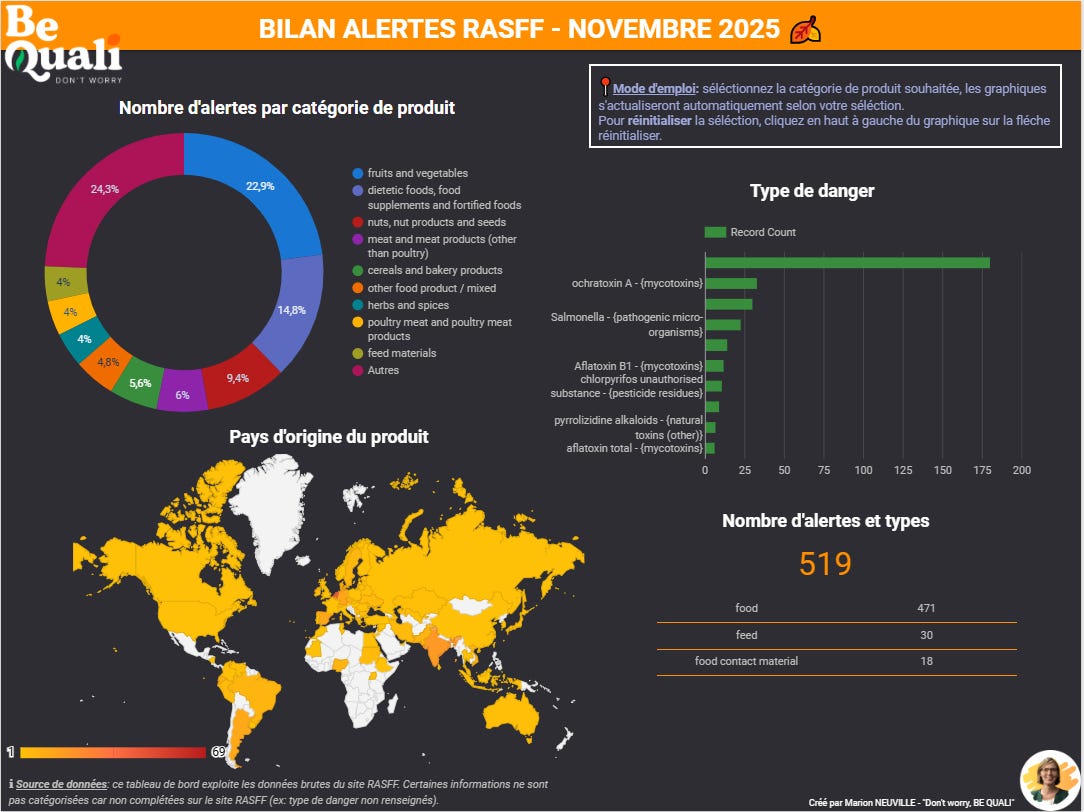Select the dietetic foods legend dot
This screenshot has height=812, width=1084.
(357, 190)
